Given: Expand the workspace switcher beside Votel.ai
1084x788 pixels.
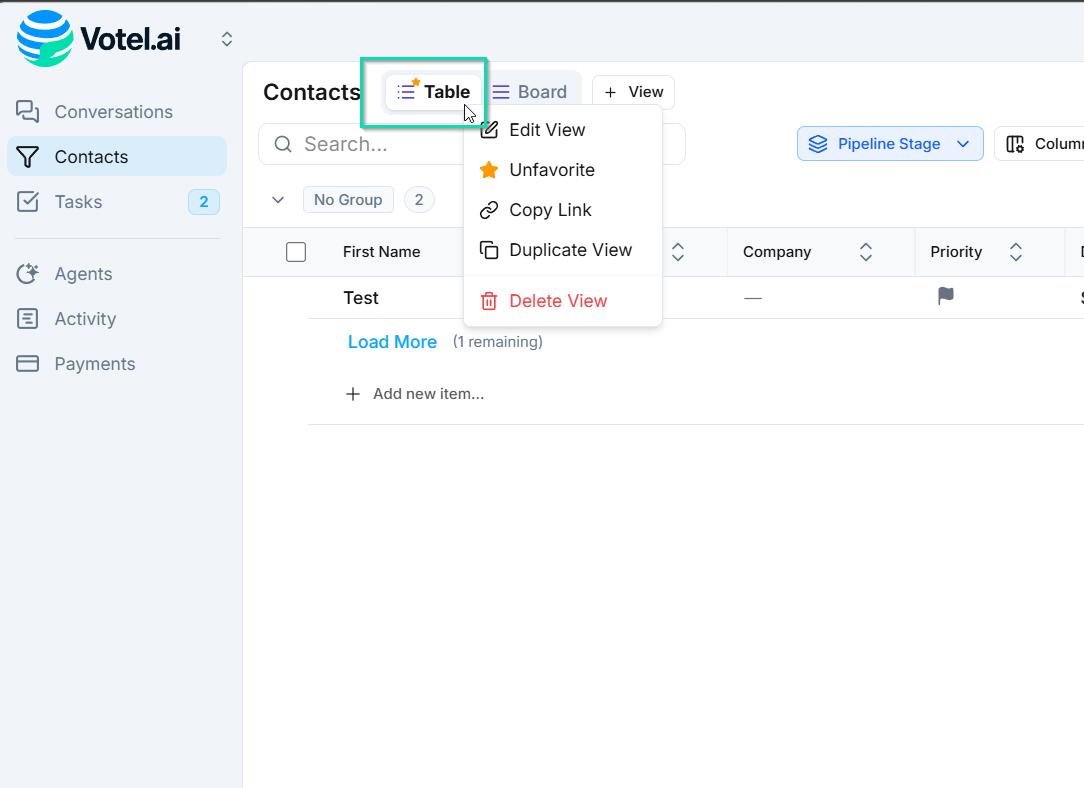Looking at the screenshot, I should click(x=227, y=39).
